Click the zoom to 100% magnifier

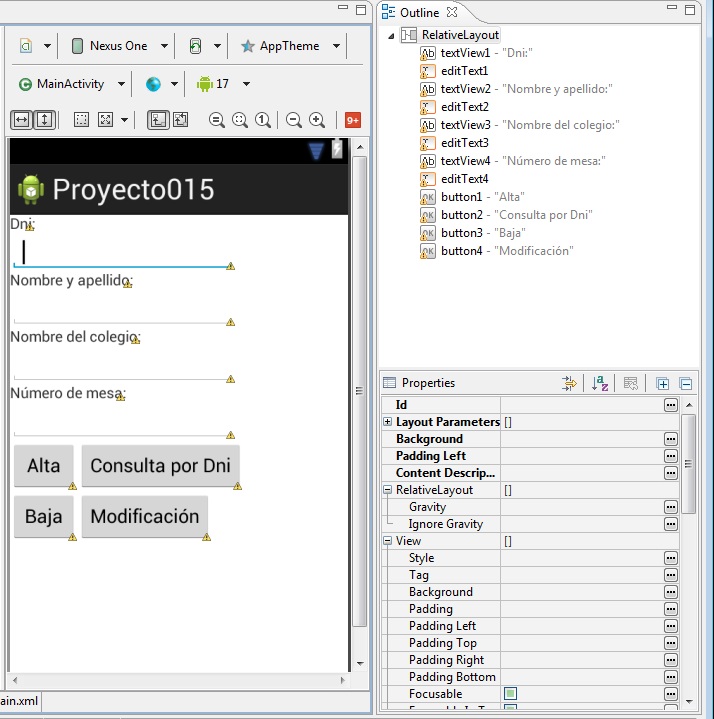pyautogui.click(x=263, y=120)
